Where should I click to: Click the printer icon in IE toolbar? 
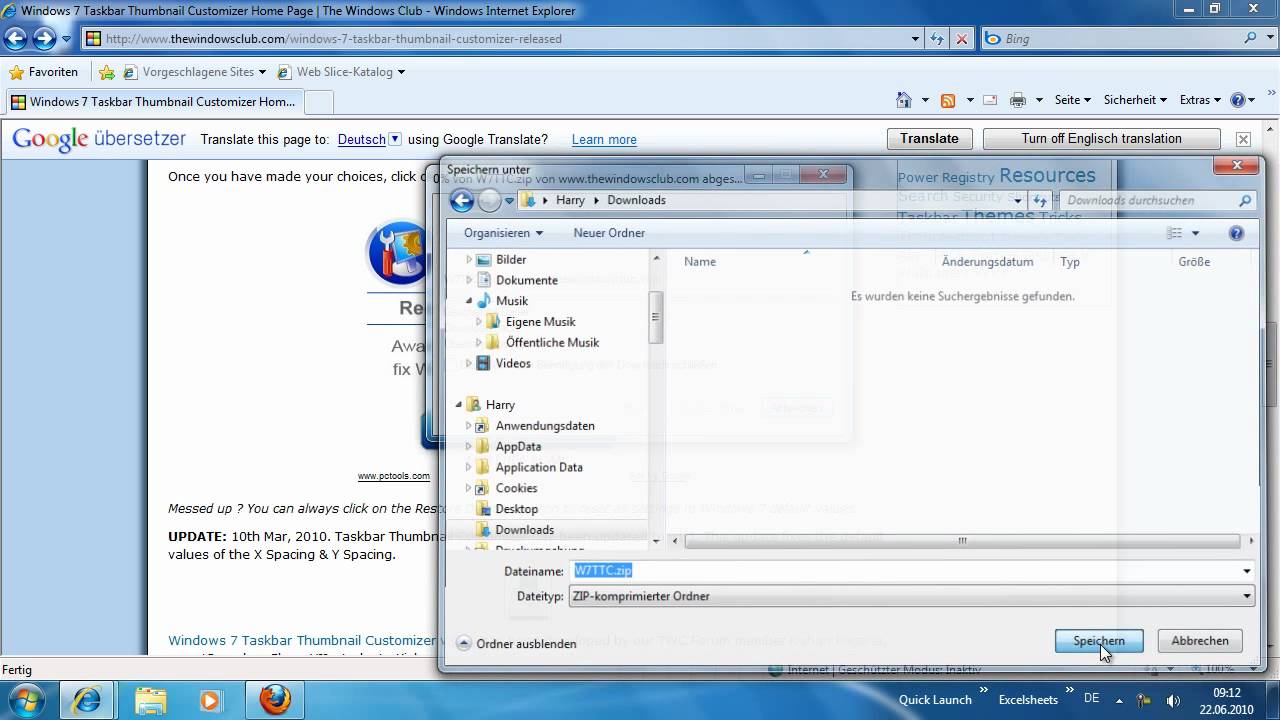point(1018,100)
